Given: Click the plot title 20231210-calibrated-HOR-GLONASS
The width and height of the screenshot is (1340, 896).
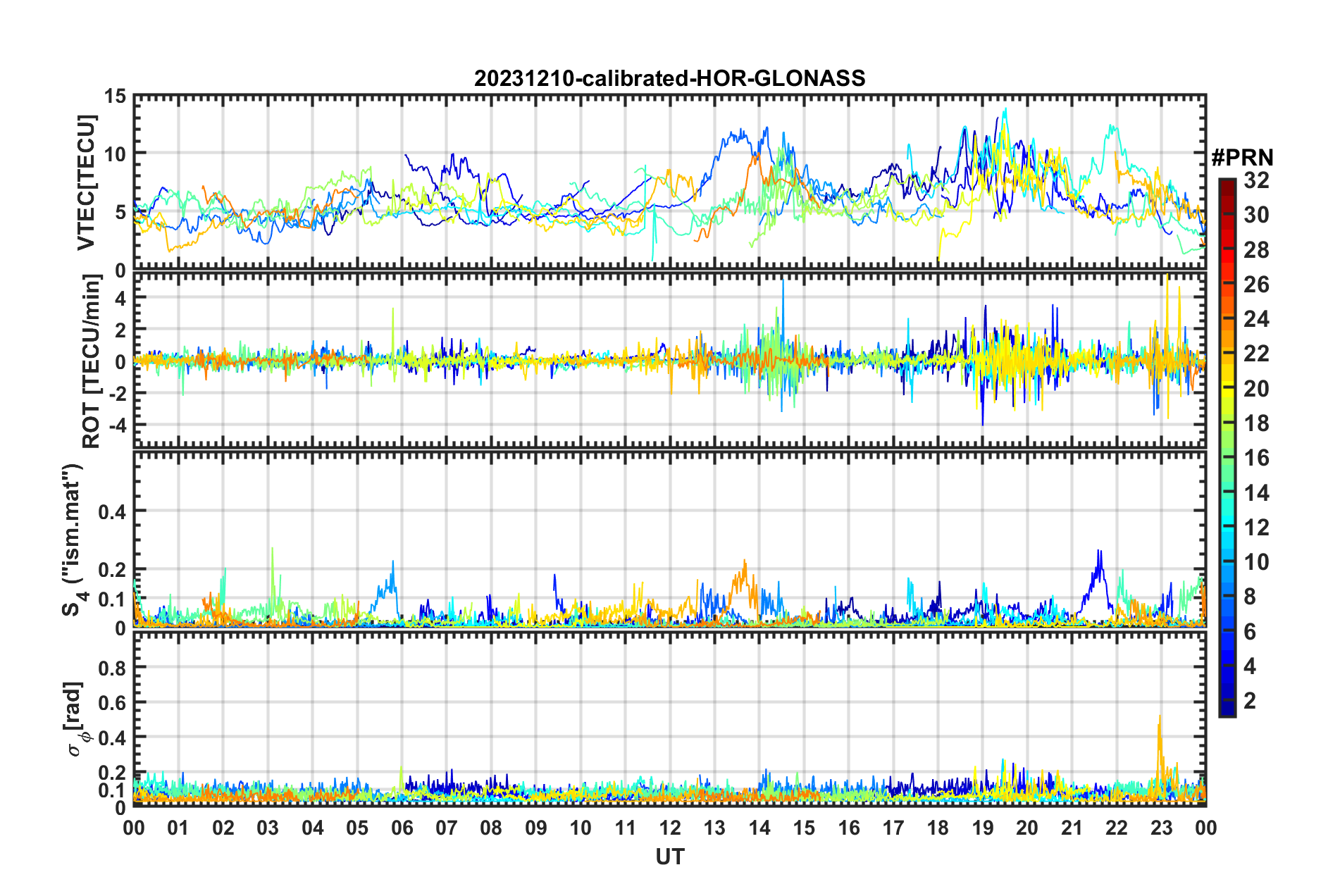Looking at the screenshot, I should coord(669,78).
